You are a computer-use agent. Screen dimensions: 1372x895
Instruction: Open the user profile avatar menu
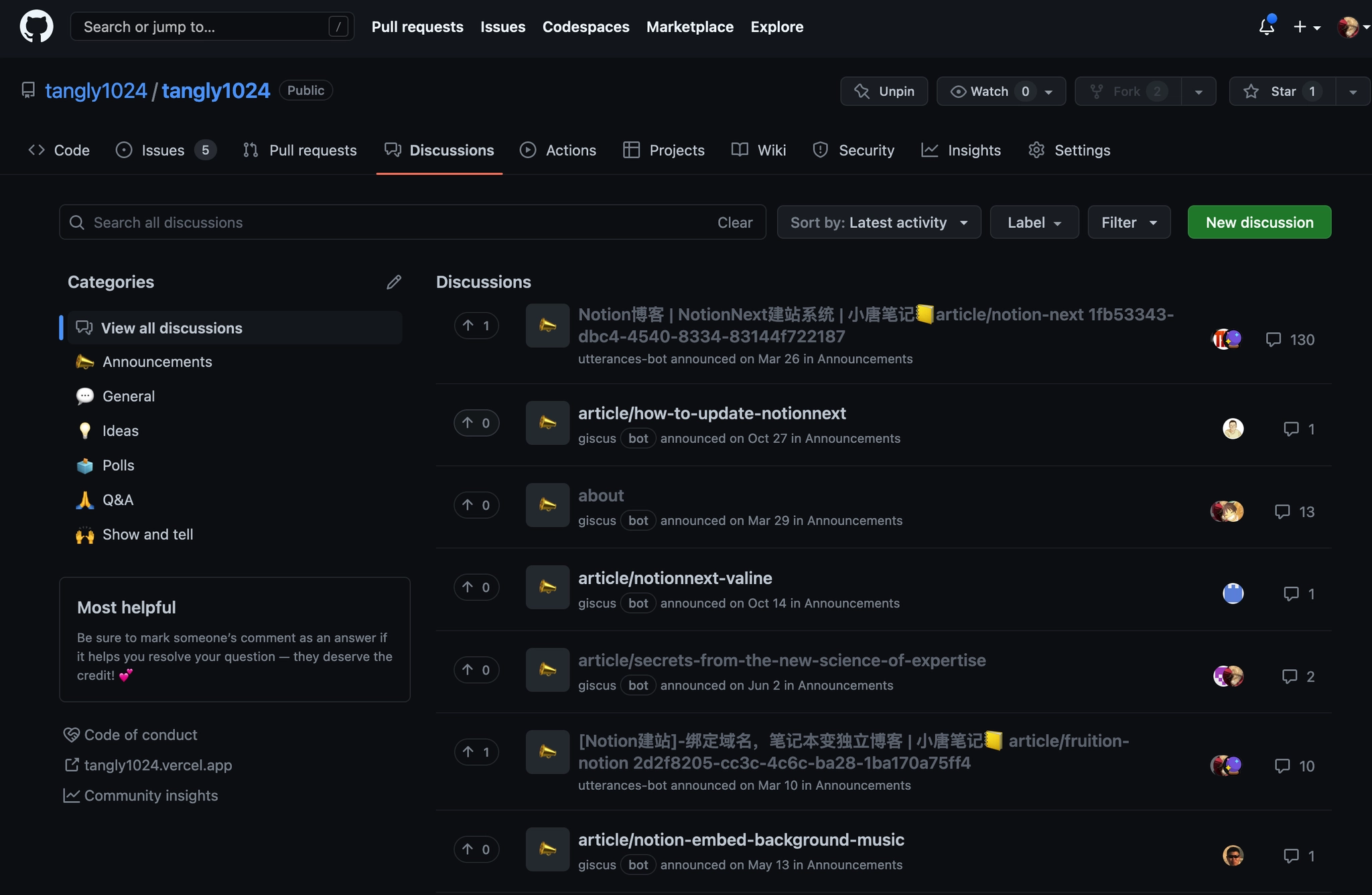coord(1353,27)
